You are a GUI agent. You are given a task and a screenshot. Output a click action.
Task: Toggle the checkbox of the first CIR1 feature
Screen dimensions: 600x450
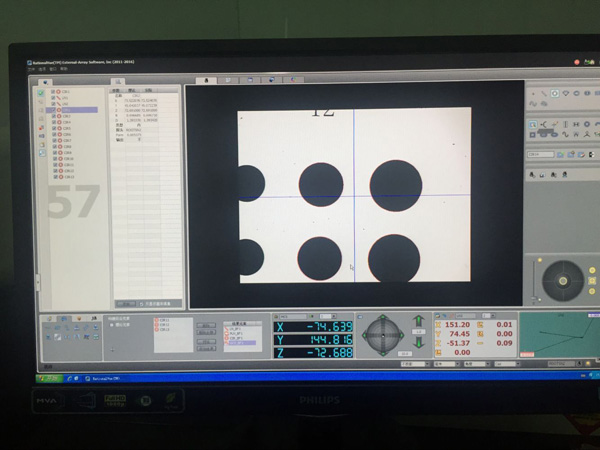55,91
